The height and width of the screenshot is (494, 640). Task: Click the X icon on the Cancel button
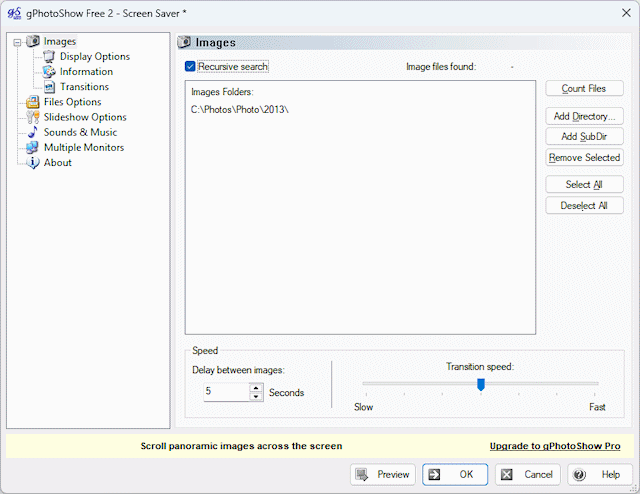coord(507,474)
